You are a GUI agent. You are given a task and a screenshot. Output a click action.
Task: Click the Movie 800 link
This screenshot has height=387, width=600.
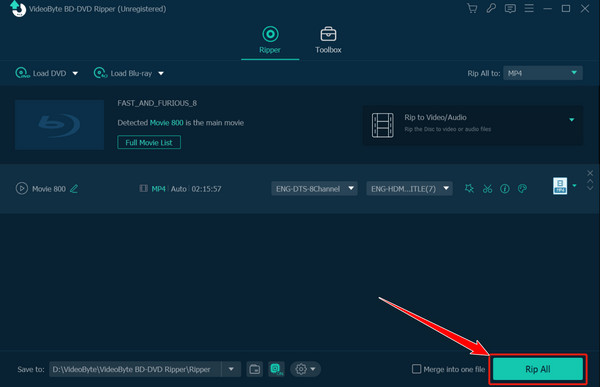point(166,123)
